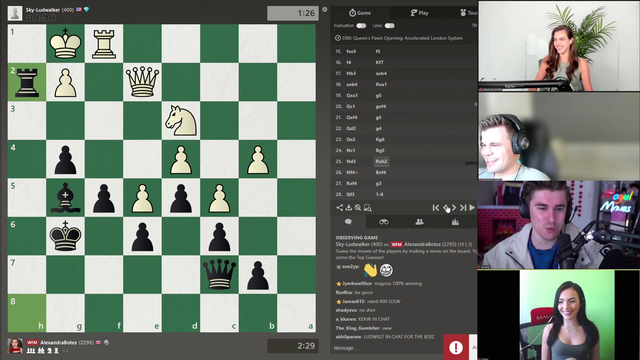Viewport: 640px width, 360px height.
Task: Click the game explorer search icon
Action: click(368, 208)
